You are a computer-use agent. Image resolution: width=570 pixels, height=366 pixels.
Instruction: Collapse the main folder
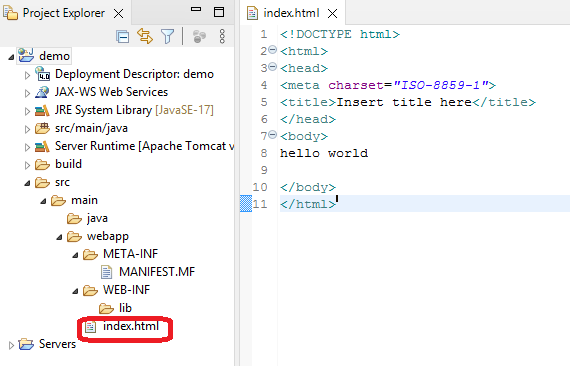tap(43, 201)
